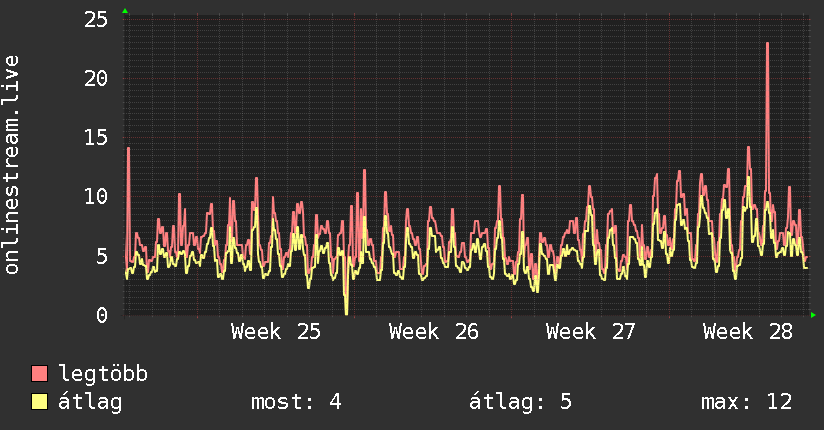Click the y-axis value 20

point(96,79)
